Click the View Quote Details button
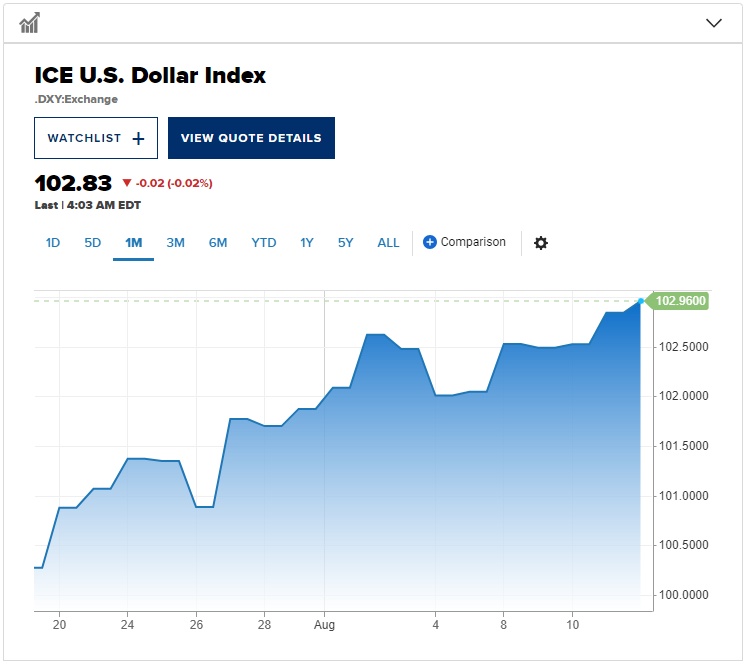 tap(251, 138)
